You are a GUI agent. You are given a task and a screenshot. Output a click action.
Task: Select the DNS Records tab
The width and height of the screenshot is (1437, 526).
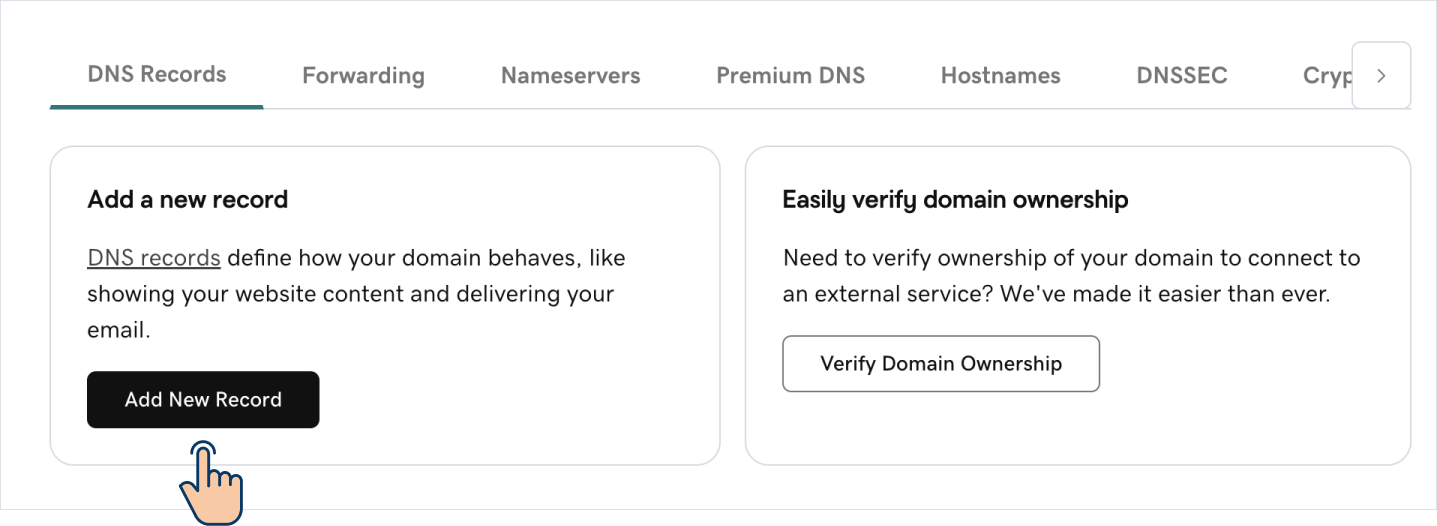click(157, 74)
